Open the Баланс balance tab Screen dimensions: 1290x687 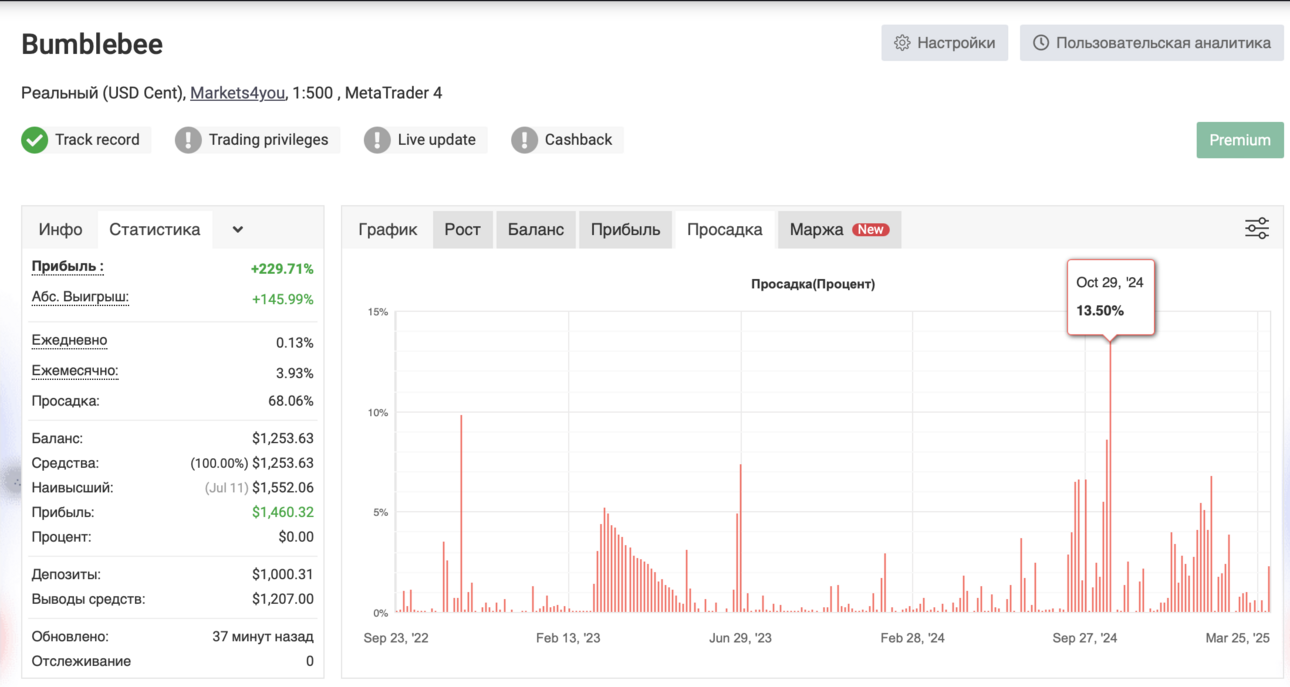(536, 230)
